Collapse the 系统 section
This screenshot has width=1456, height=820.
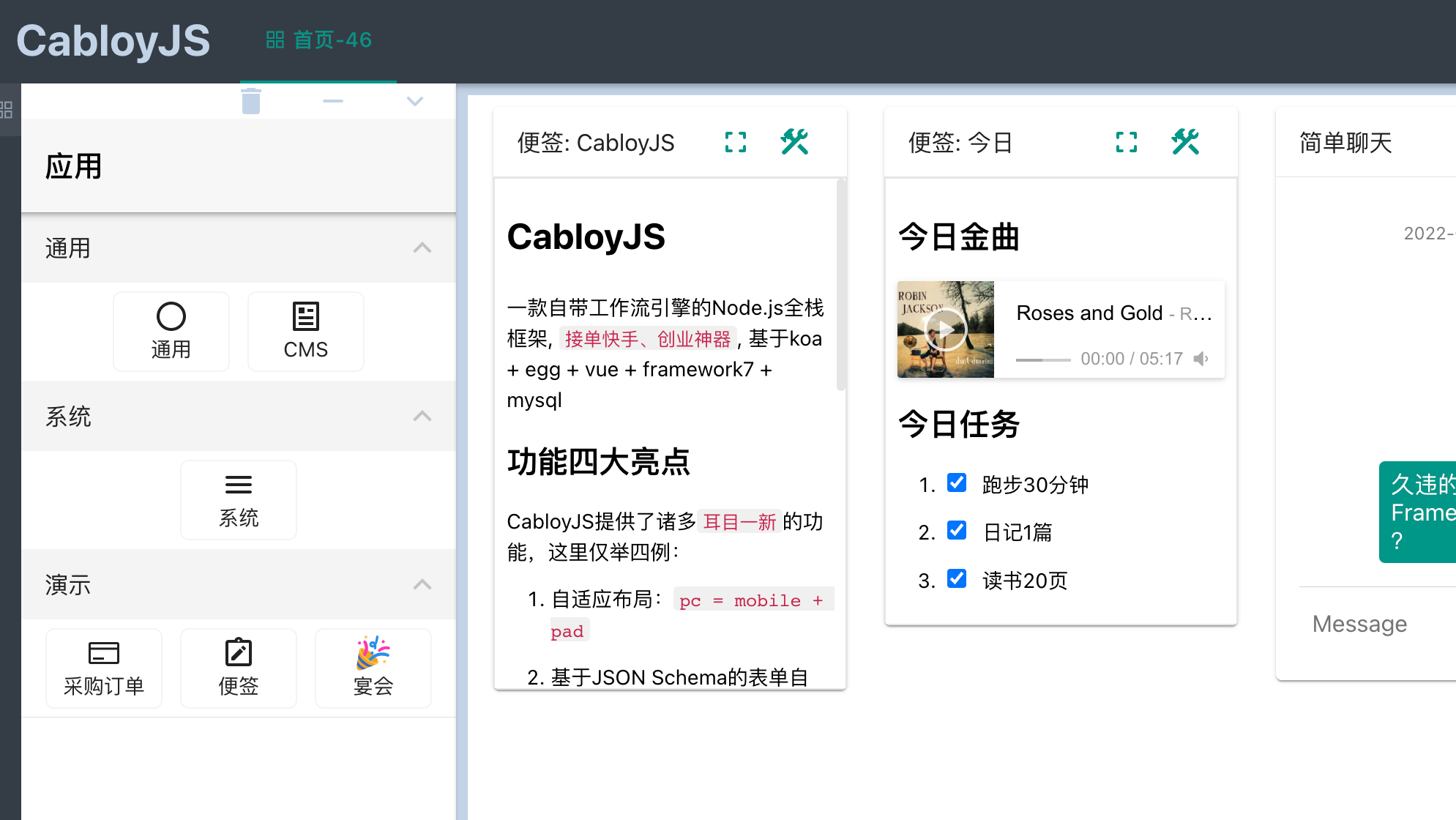click(x=422, y=416)
